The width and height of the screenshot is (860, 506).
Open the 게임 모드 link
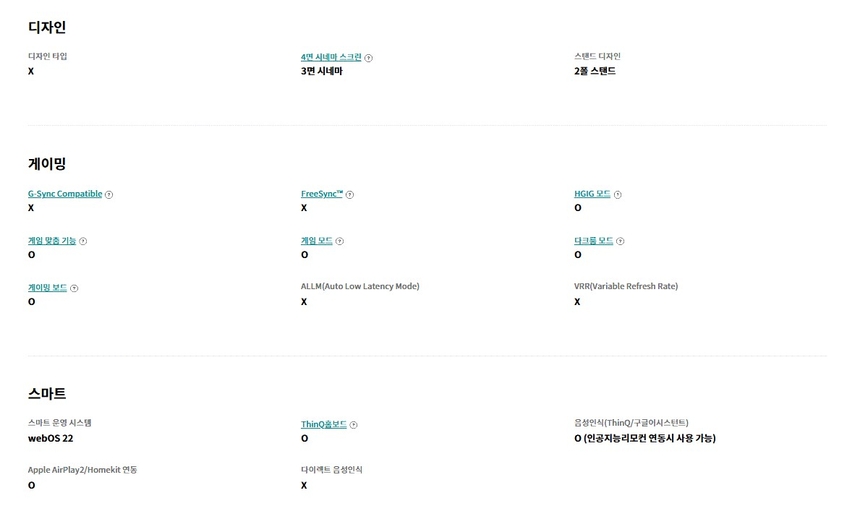pos(316,241)
